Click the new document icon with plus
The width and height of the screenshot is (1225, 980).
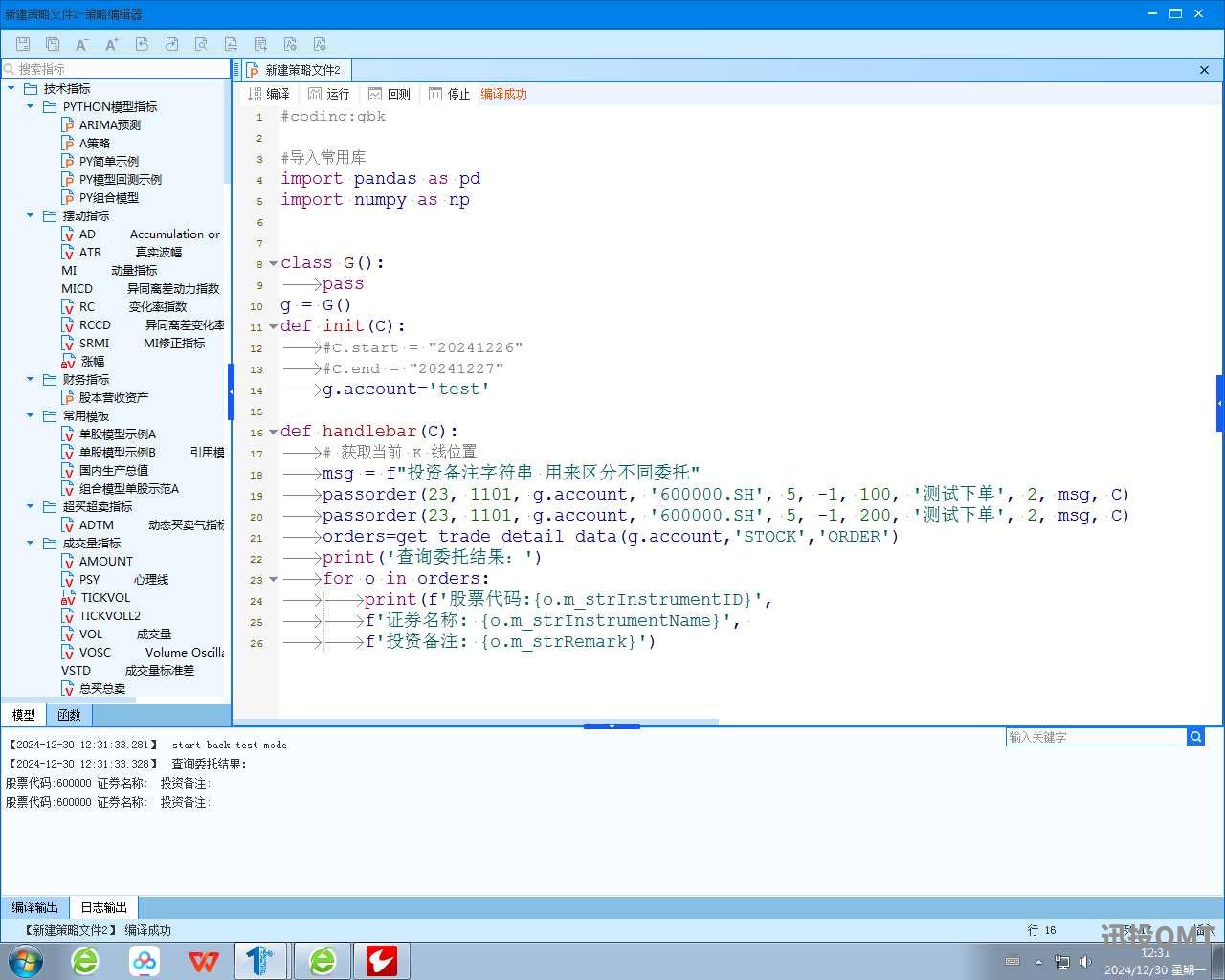pyautogui.click(x=260, y=44)
